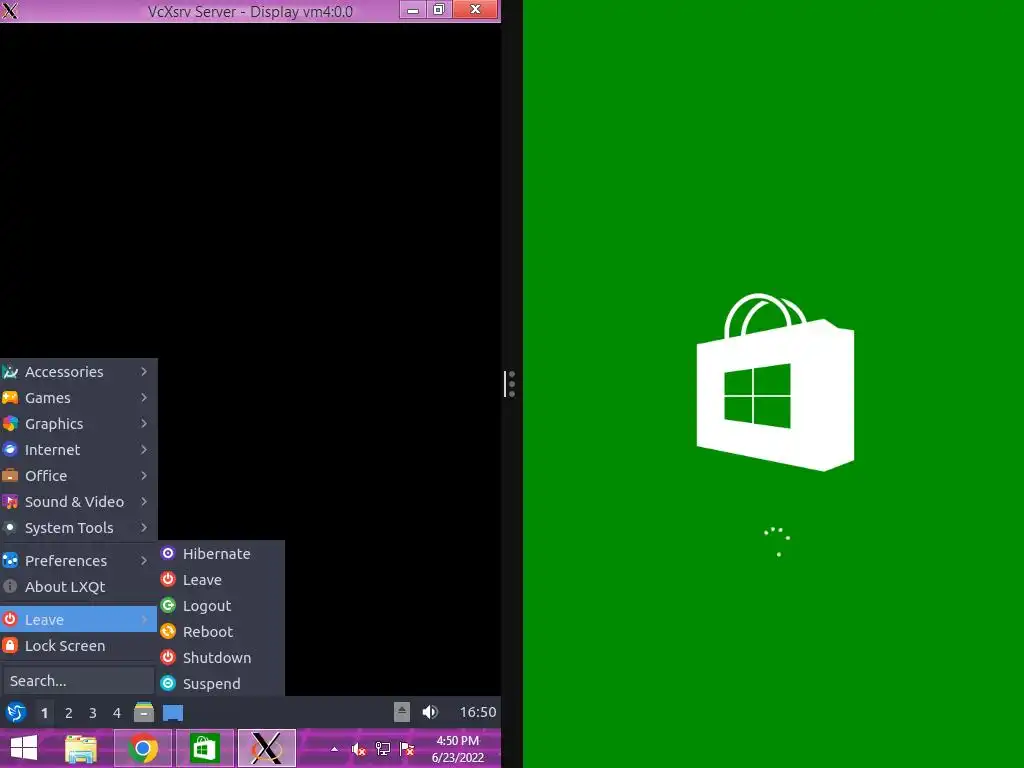
Task: Select Lock Screen menu entry
Action: coord(78,646)
